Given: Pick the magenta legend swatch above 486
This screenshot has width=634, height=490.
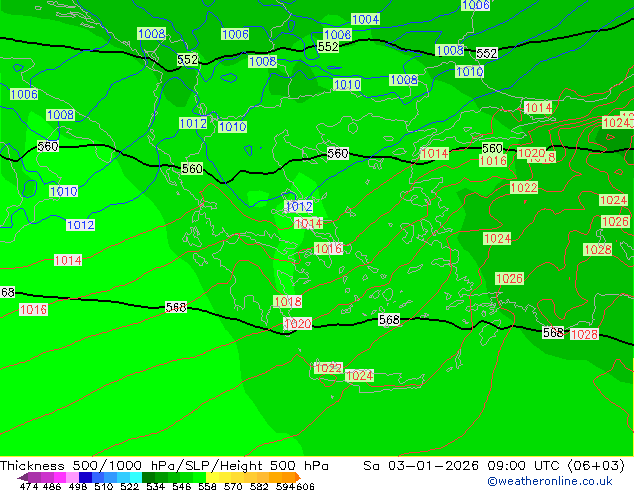Looking at the screenshot, I should 60,477.
